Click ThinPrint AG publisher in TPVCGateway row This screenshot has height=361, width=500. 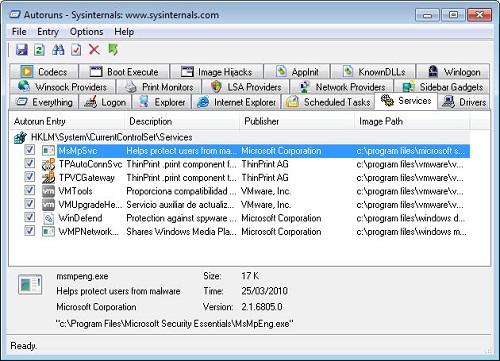click(265, 178)
